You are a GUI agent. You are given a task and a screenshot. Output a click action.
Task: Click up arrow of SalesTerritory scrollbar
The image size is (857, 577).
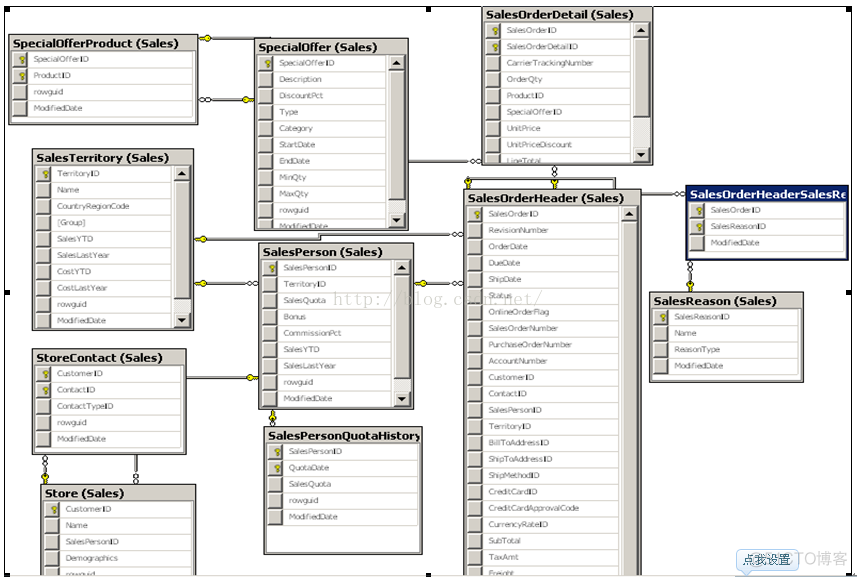tap(182, 174)
